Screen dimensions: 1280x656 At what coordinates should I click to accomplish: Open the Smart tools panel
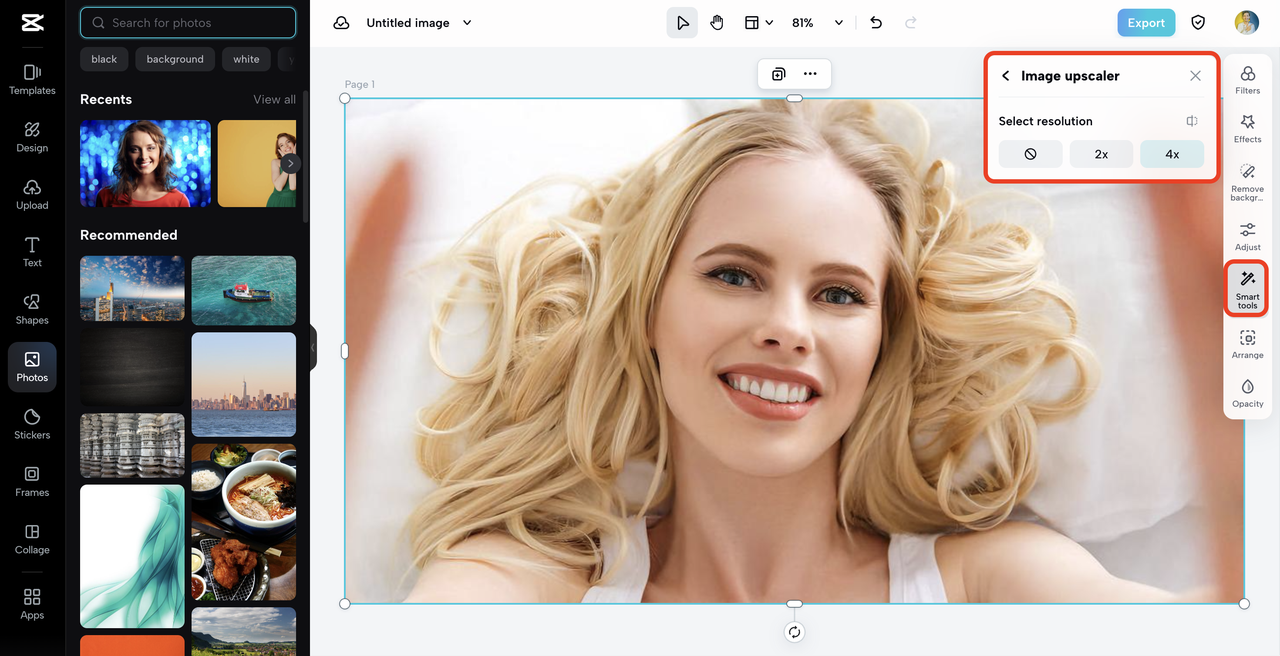tap(1247, 289)
